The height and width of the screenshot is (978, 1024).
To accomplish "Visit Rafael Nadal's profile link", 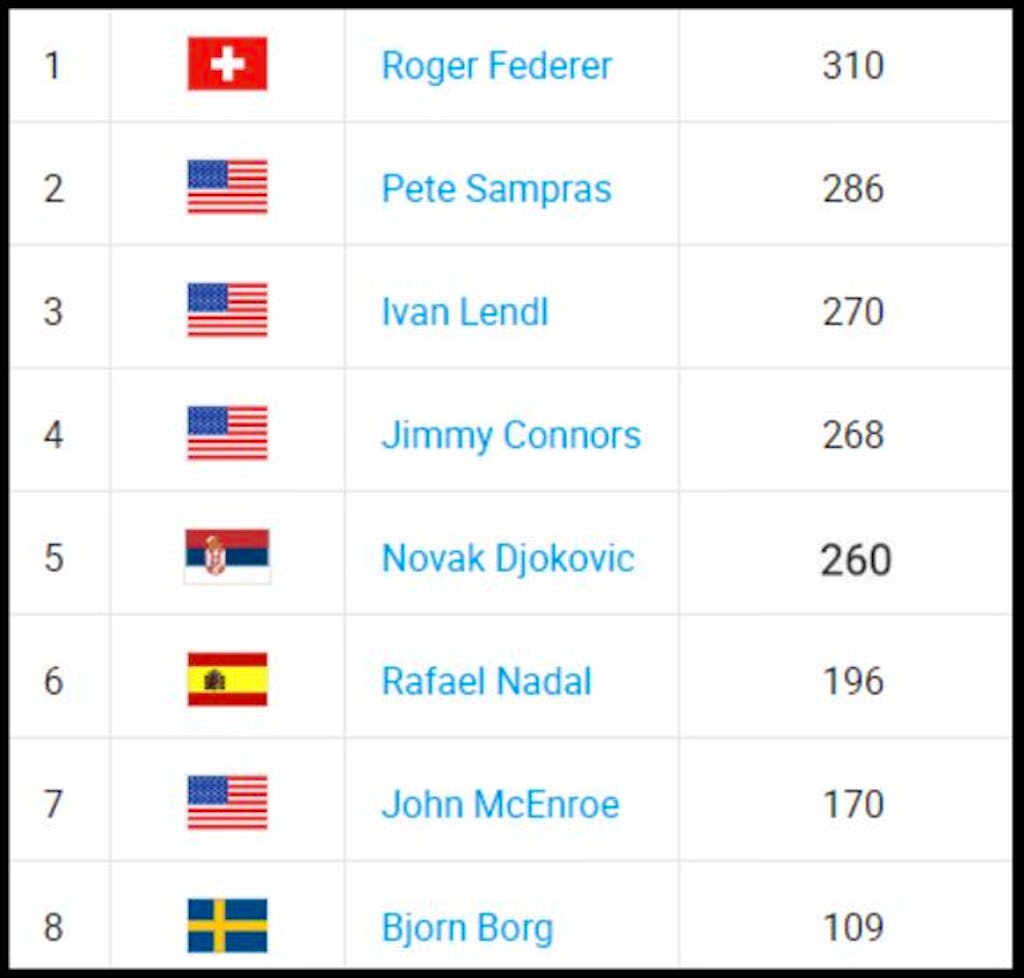I will [487, 682].
